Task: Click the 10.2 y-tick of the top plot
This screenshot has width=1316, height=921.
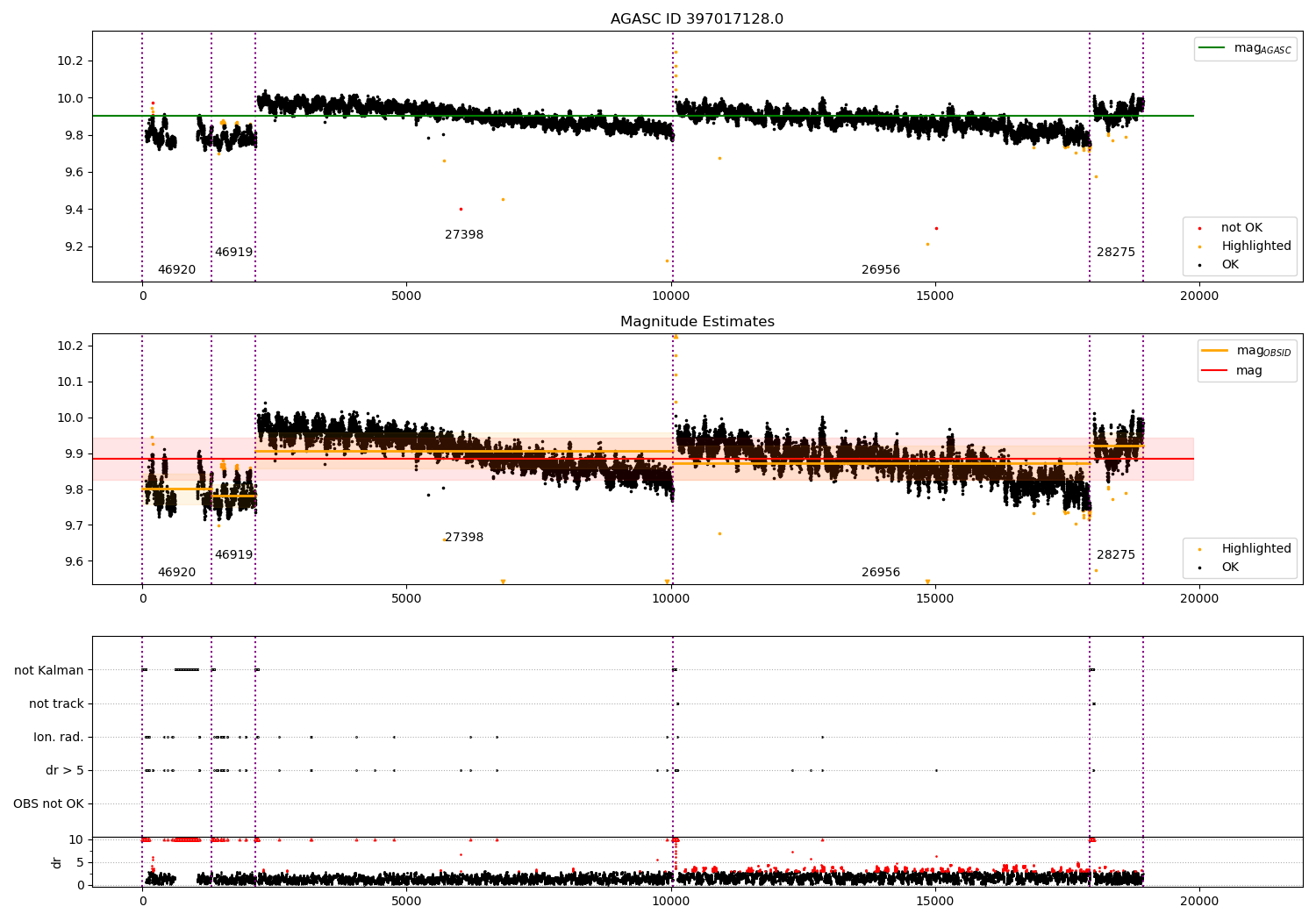Action: [71, 61]
